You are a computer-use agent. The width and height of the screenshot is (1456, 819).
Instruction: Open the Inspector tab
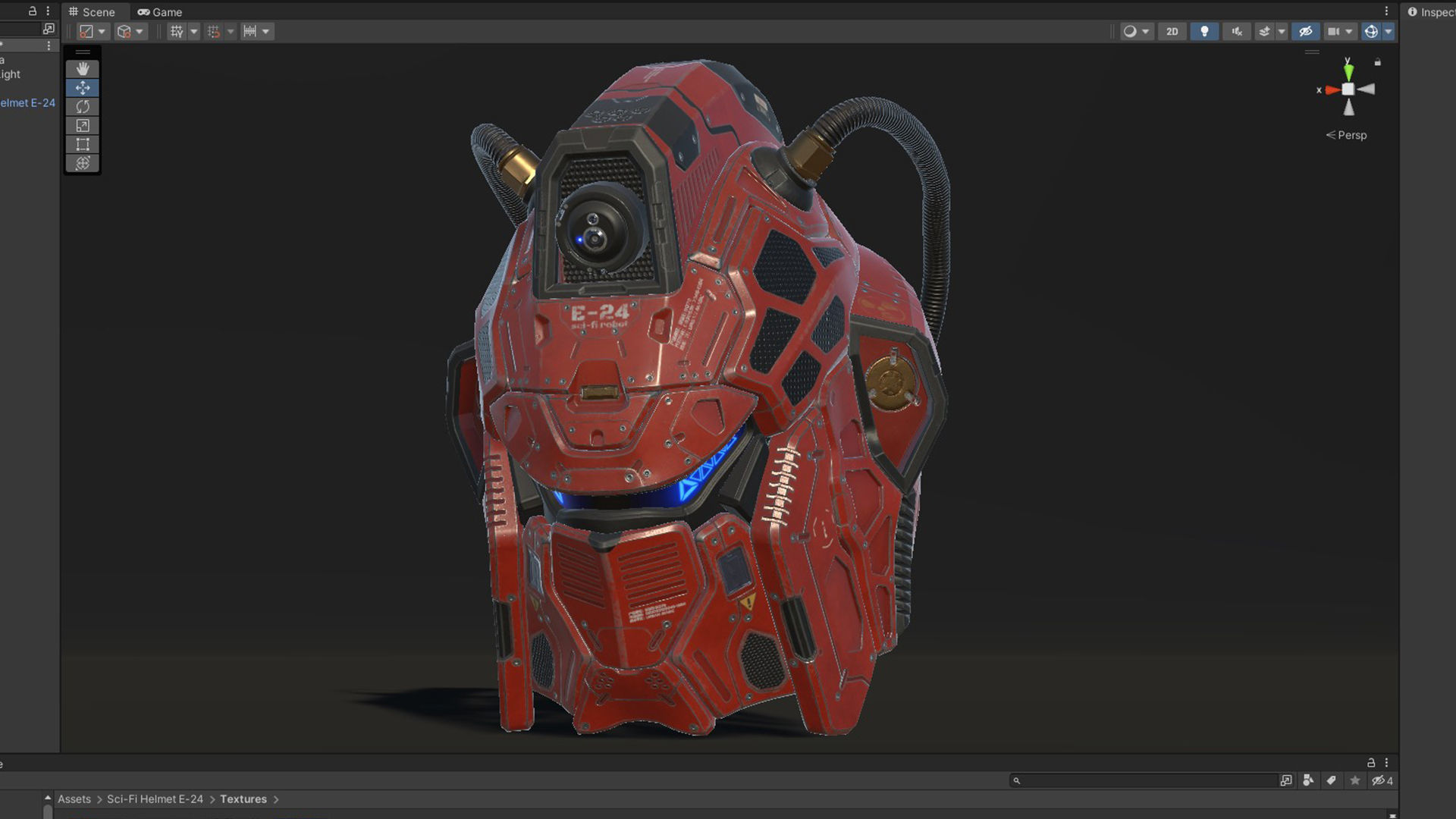click(1431, 12)
